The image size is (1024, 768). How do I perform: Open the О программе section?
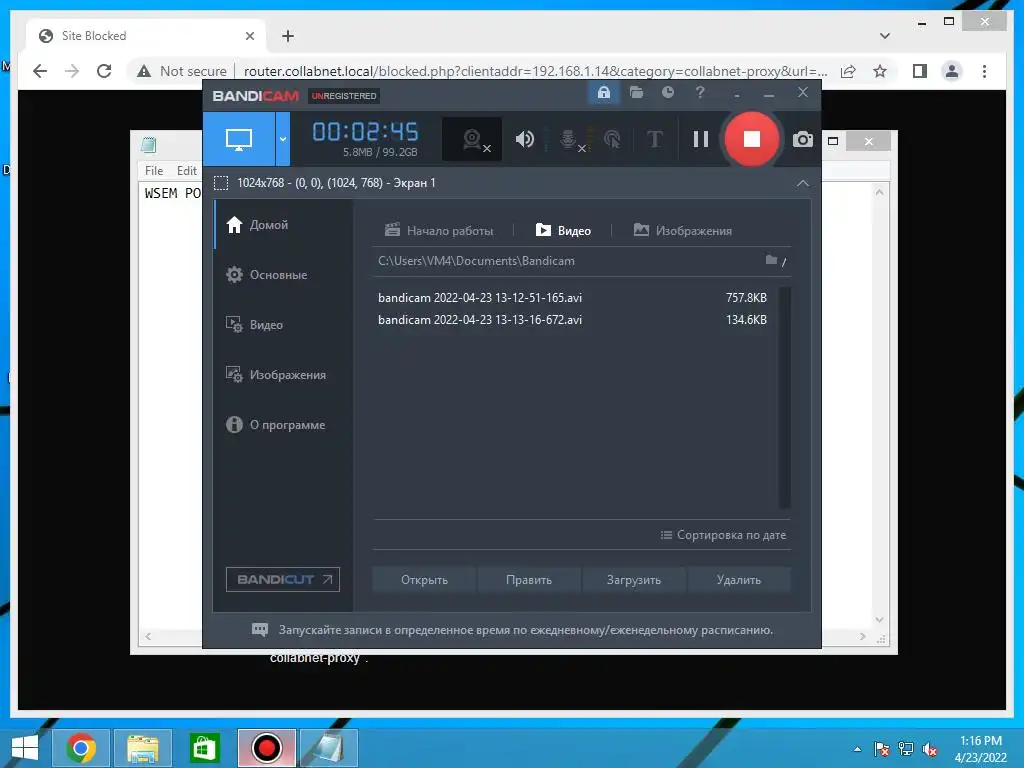point(284,424)
